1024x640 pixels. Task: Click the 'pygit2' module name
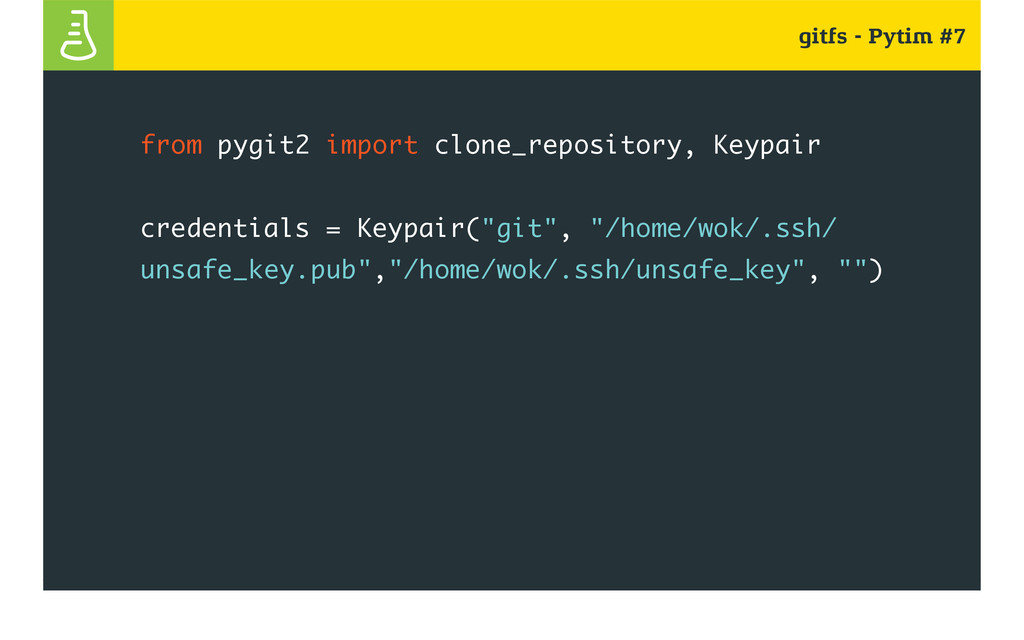point(263,146)
